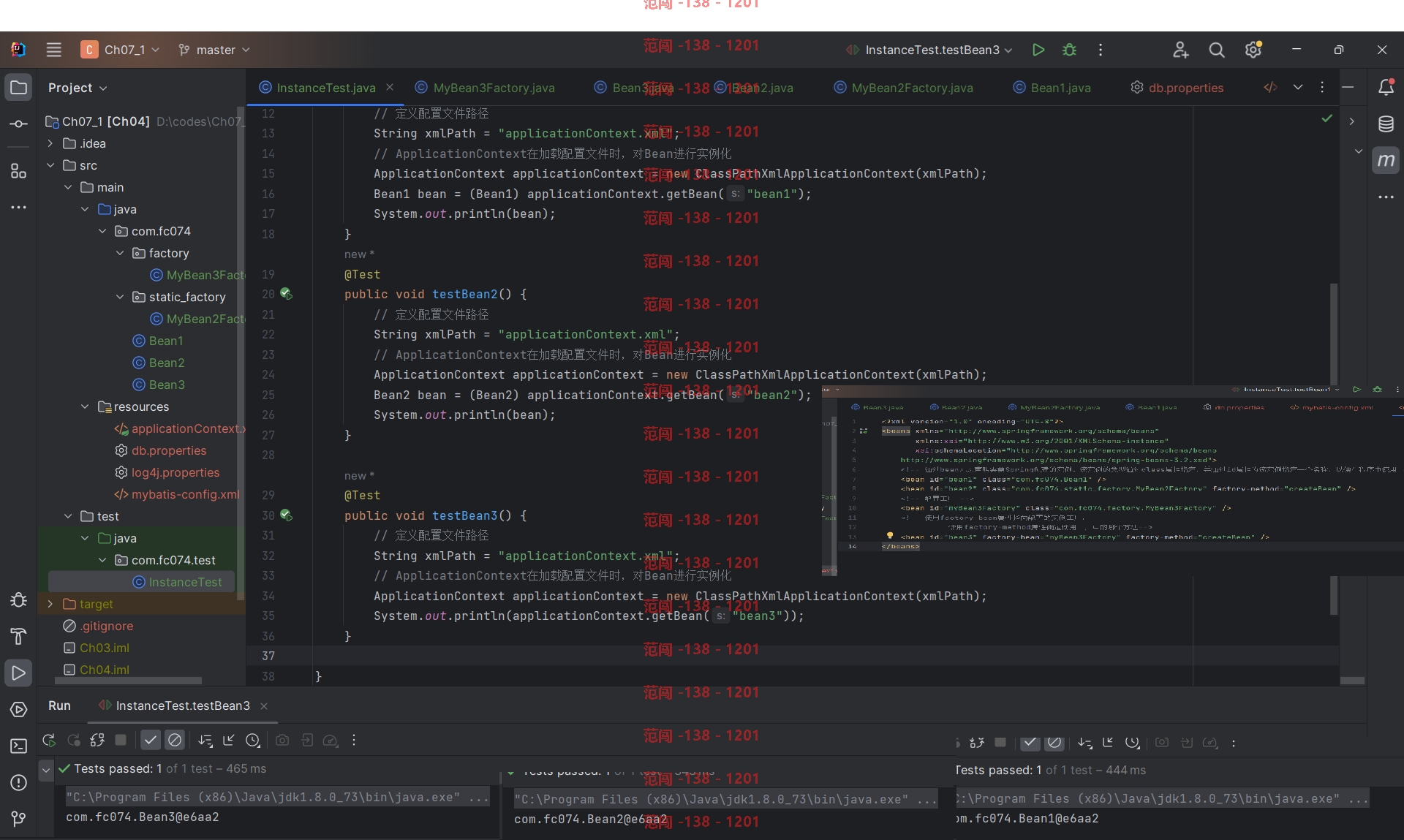This screenshot has width=1404, height=840.
Task: Open Debug tool window on left sidebar
Action: click(18, 600)
